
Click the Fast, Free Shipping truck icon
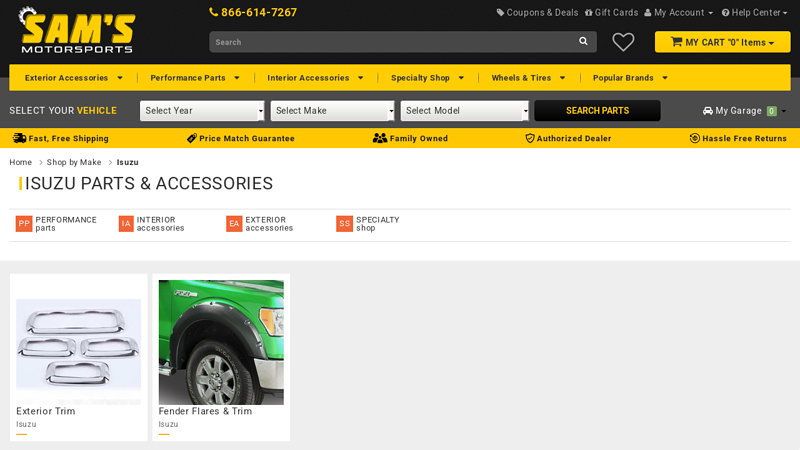pyautogui.click(x=19, y=138)
